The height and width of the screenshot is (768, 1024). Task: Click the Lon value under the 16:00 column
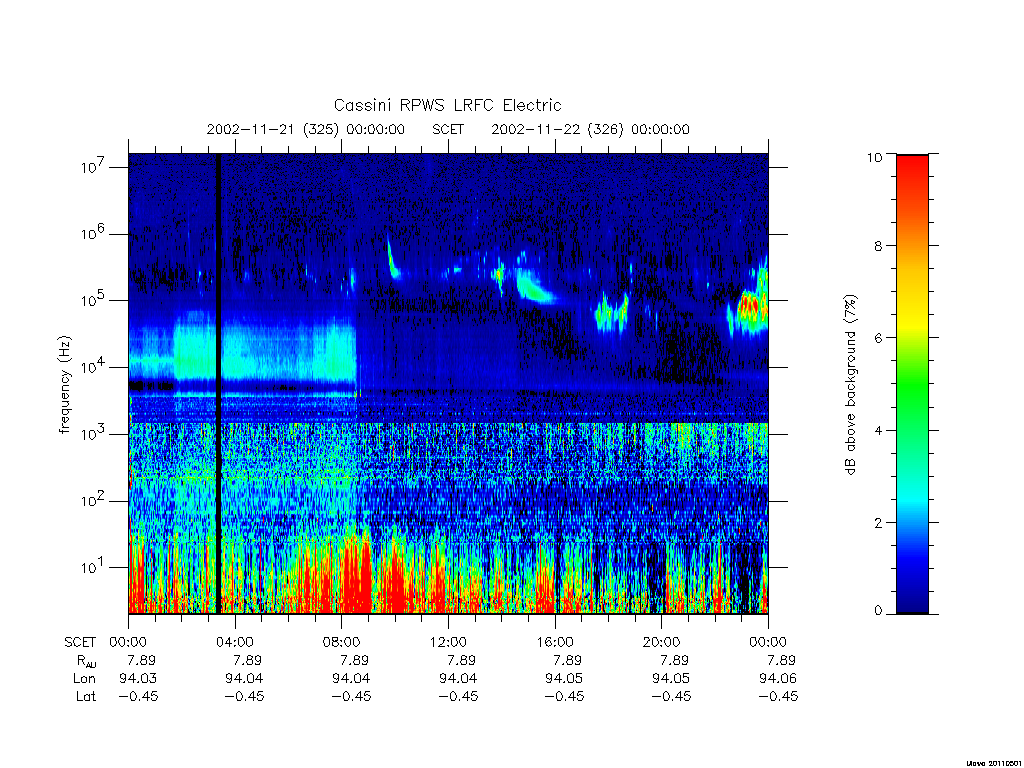click(x=564, y=679)
